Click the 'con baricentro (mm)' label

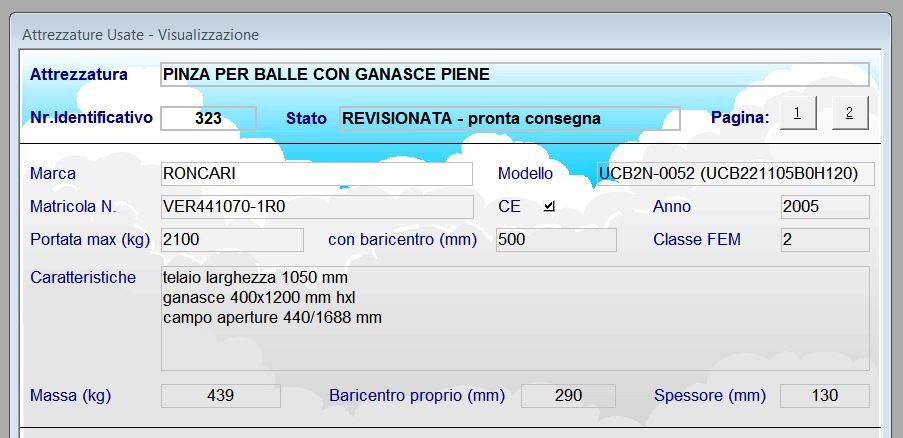click(403, 239)
